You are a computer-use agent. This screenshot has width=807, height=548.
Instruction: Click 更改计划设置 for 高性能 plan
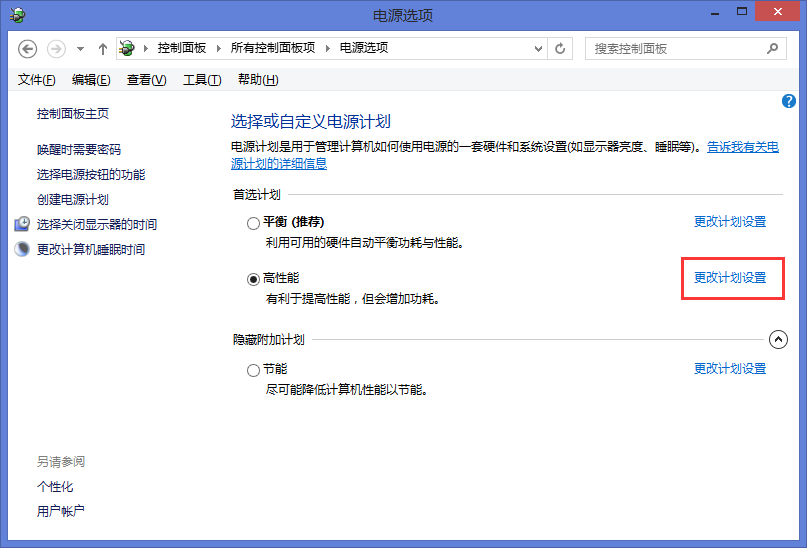coord(730,278)
